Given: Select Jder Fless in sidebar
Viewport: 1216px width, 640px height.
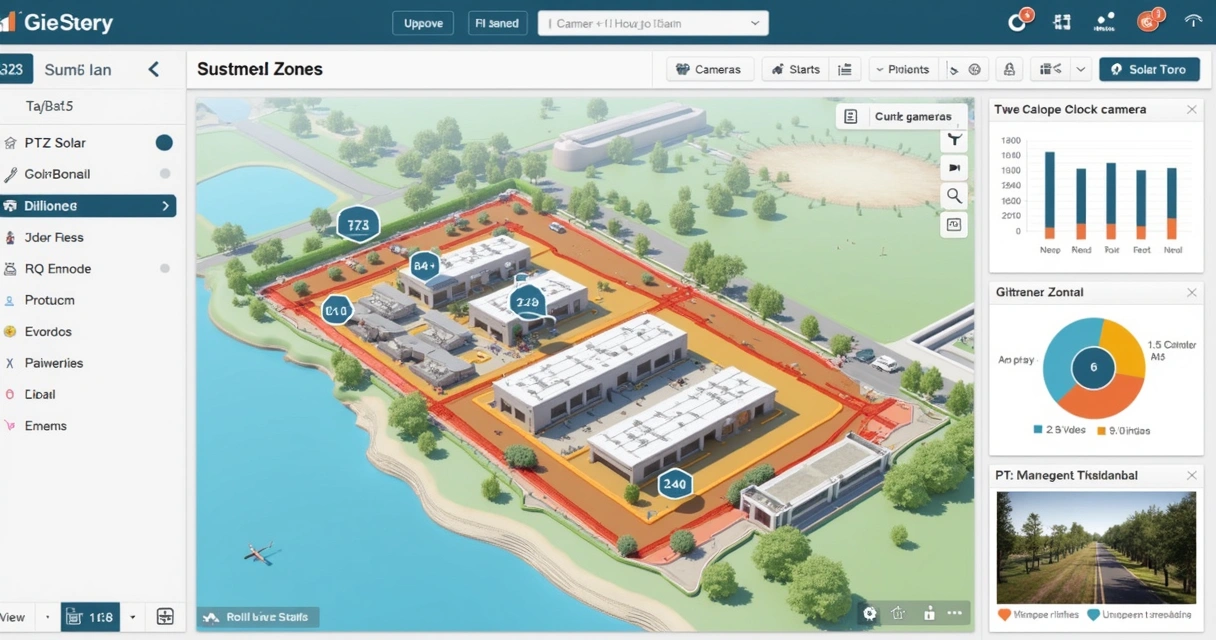Looking at the screenshot, I should click(x=88, y=238).
